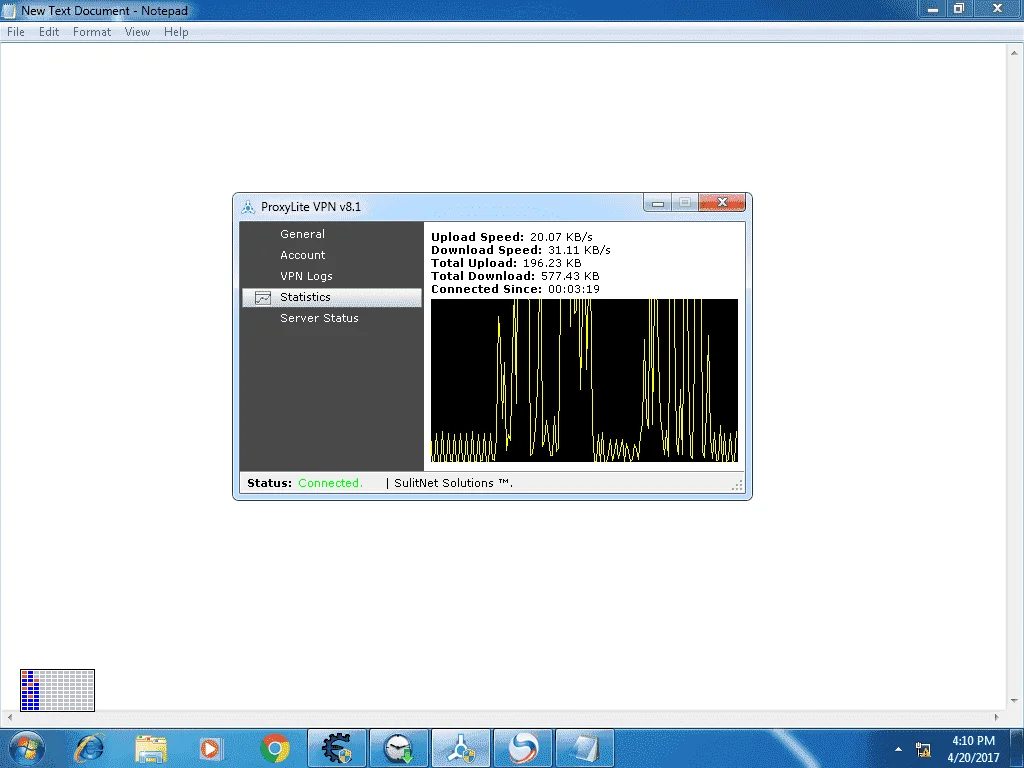The height and width of the screenshot is (768, 1024).
Task: Launch Internet Explorer from the taskbar
Action: [89, 748]
